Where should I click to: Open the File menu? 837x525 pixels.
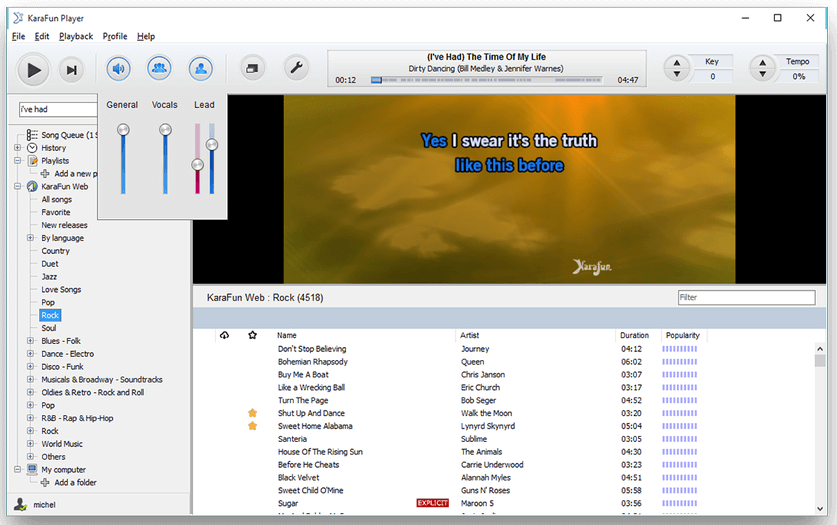(18, 36)
